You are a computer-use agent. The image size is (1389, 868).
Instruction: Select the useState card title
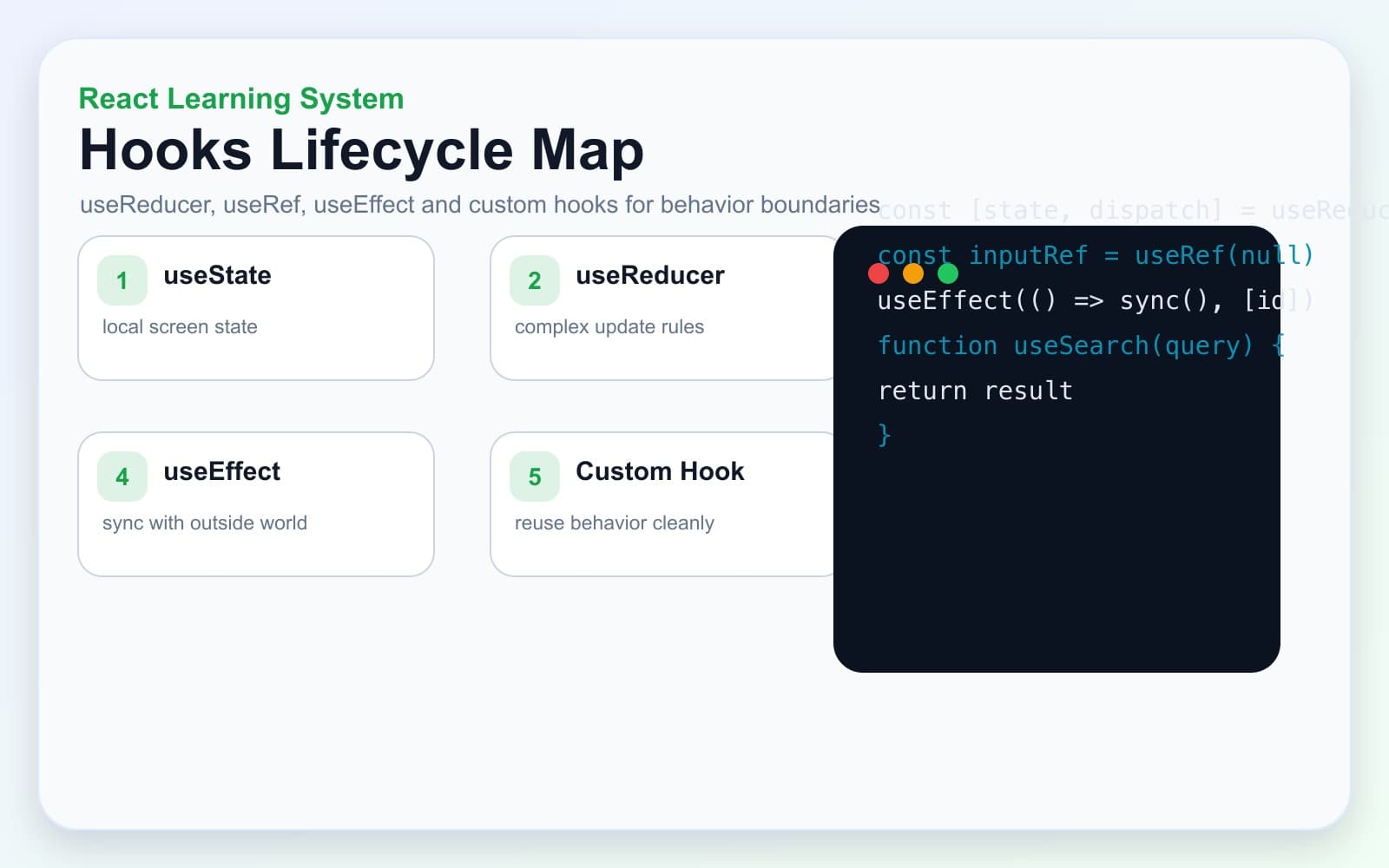click(x=217, y=275)
